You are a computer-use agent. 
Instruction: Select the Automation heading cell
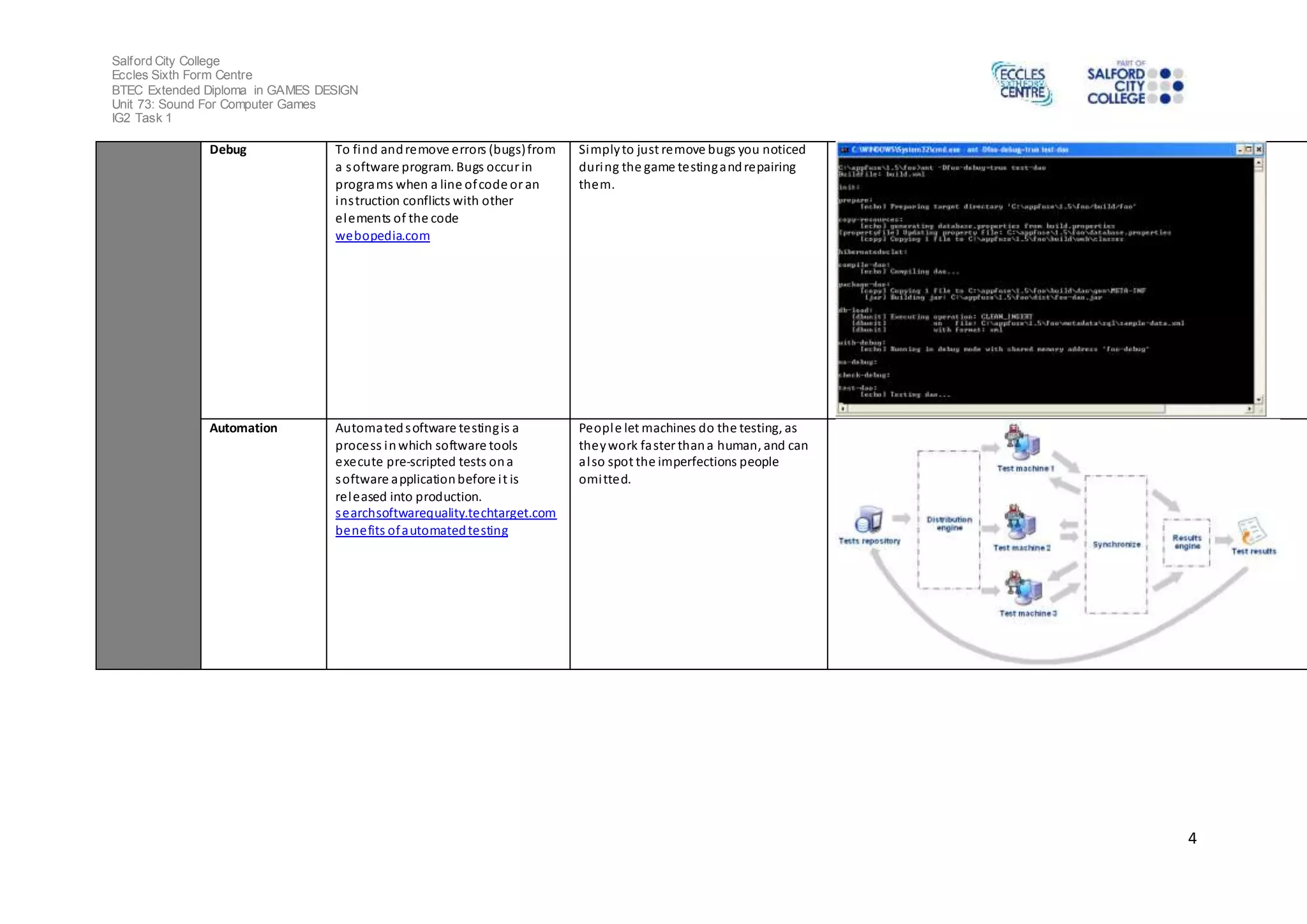pos(243,428)
